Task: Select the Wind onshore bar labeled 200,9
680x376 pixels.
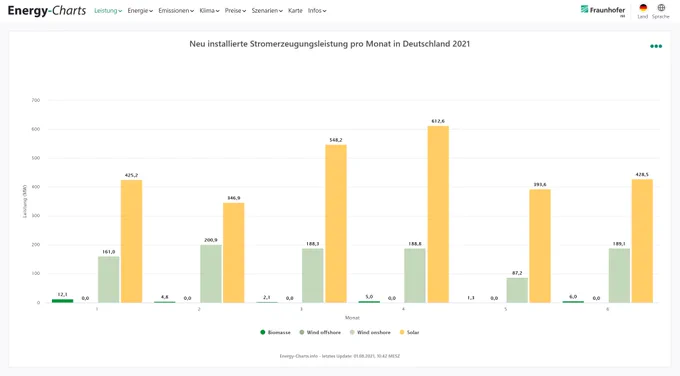Action: 211,274
